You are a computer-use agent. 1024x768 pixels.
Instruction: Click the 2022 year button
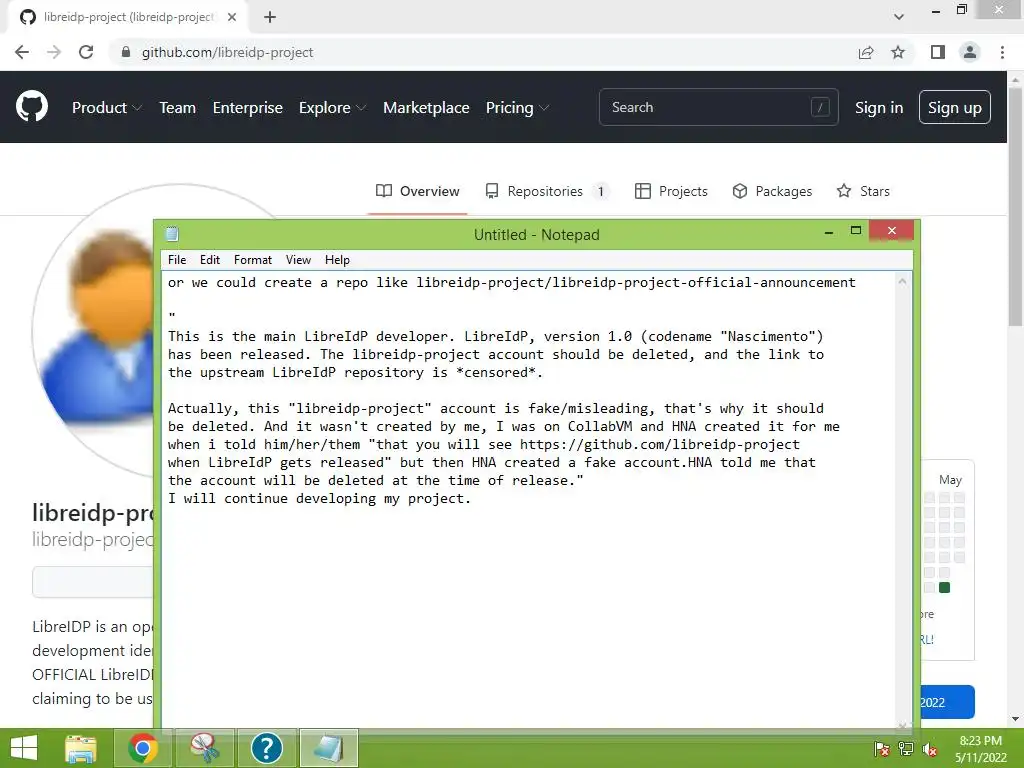[947, 702]
